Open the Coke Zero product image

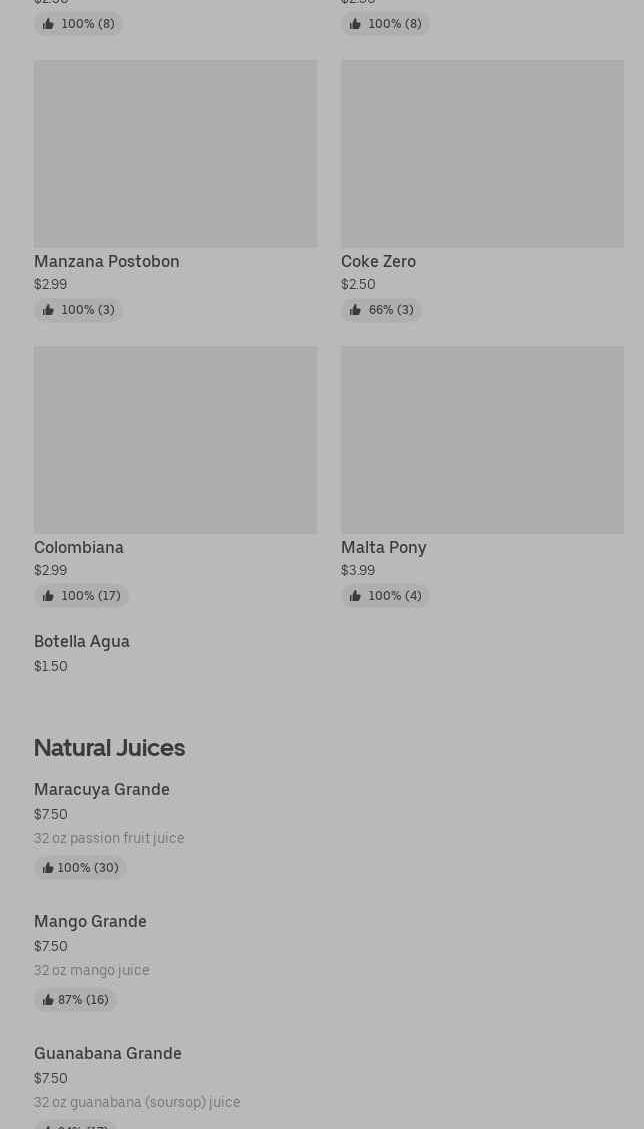(482, 153)
